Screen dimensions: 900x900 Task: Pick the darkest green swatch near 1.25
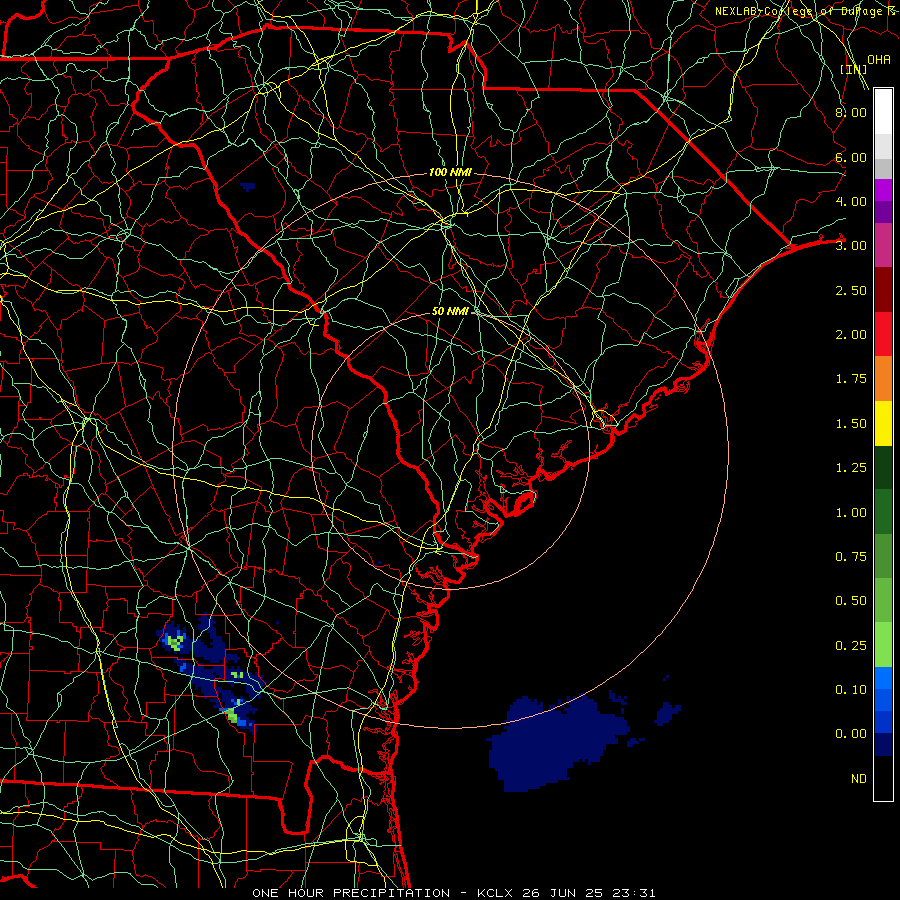tap(883, 467)
